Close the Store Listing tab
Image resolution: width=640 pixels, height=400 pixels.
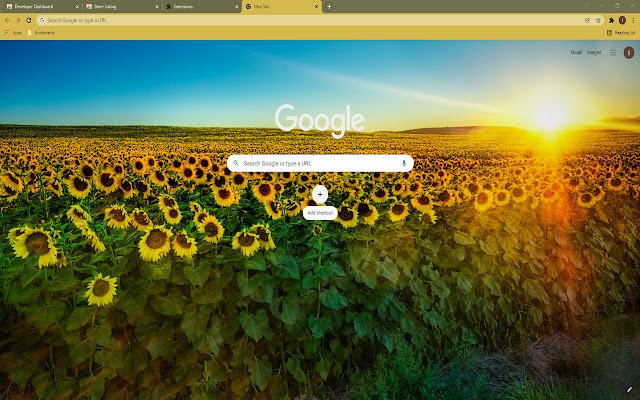click(157, 7)
